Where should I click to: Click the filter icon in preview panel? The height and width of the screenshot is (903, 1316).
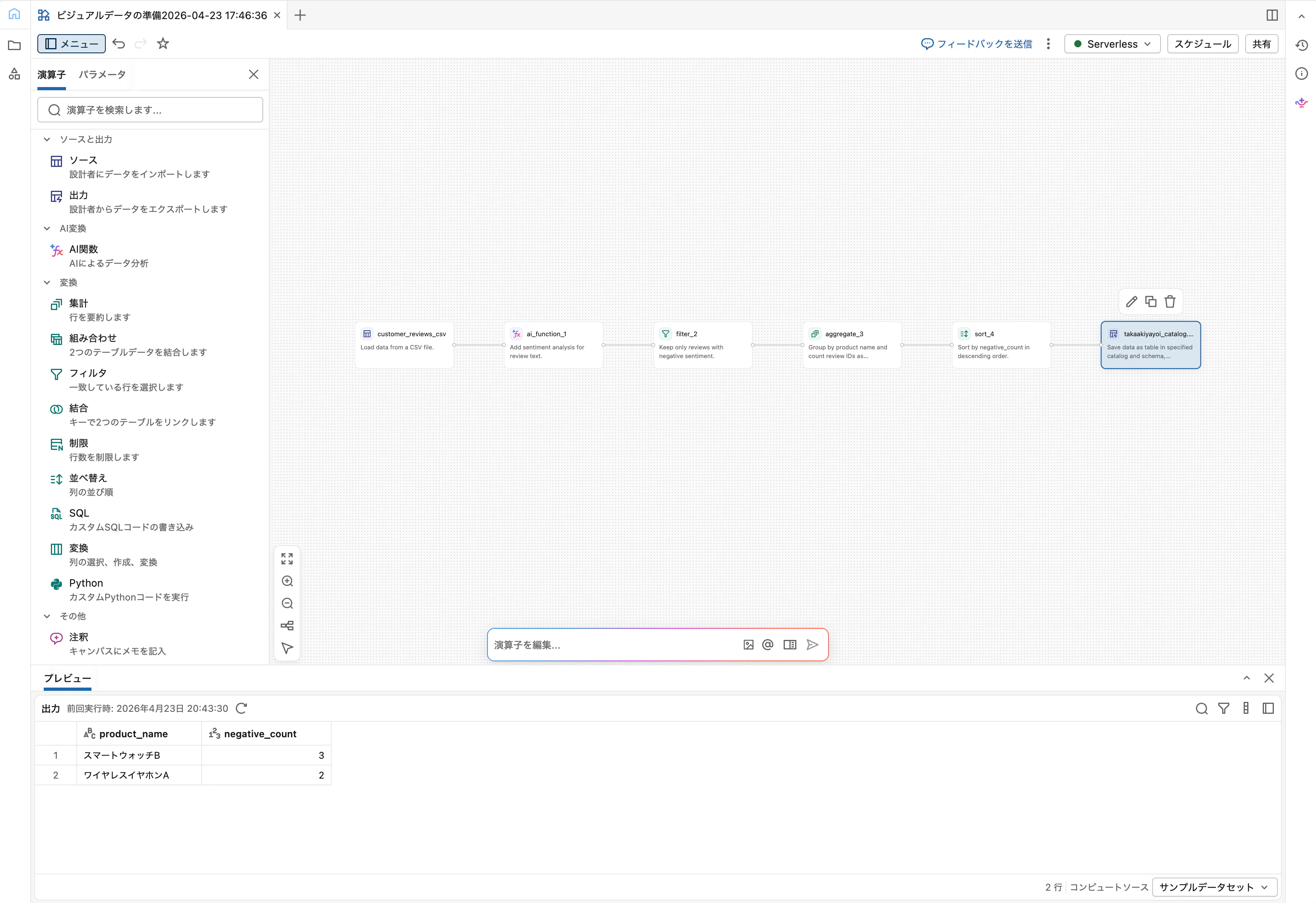[1223, 708]
